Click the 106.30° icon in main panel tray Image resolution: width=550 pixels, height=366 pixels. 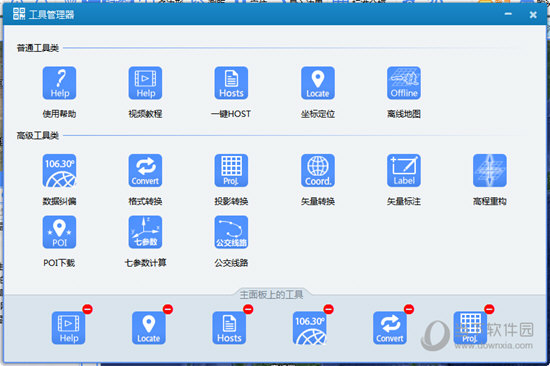309,328
